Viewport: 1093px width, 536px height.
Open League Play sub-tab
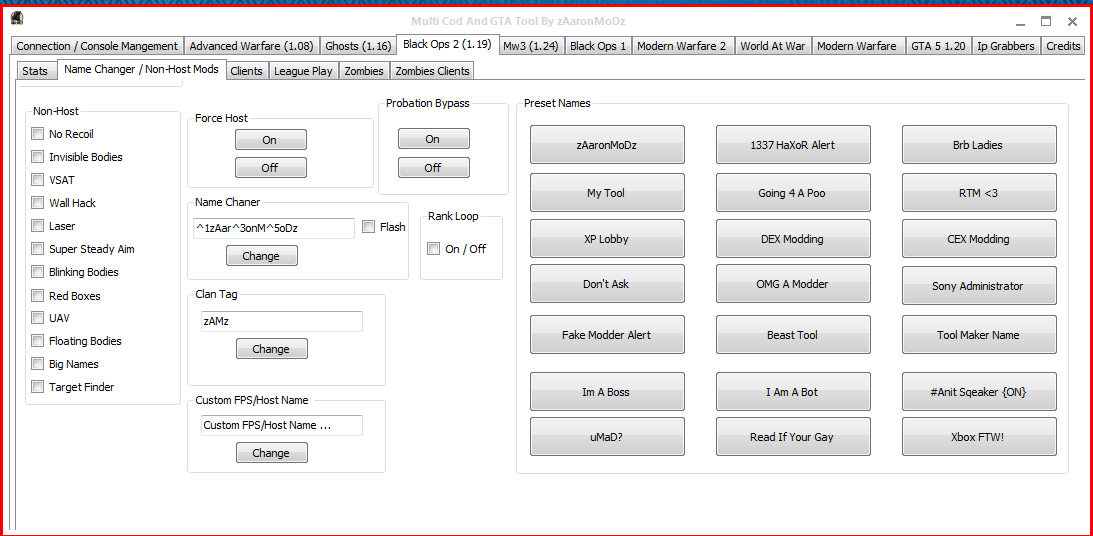(303, 71)
